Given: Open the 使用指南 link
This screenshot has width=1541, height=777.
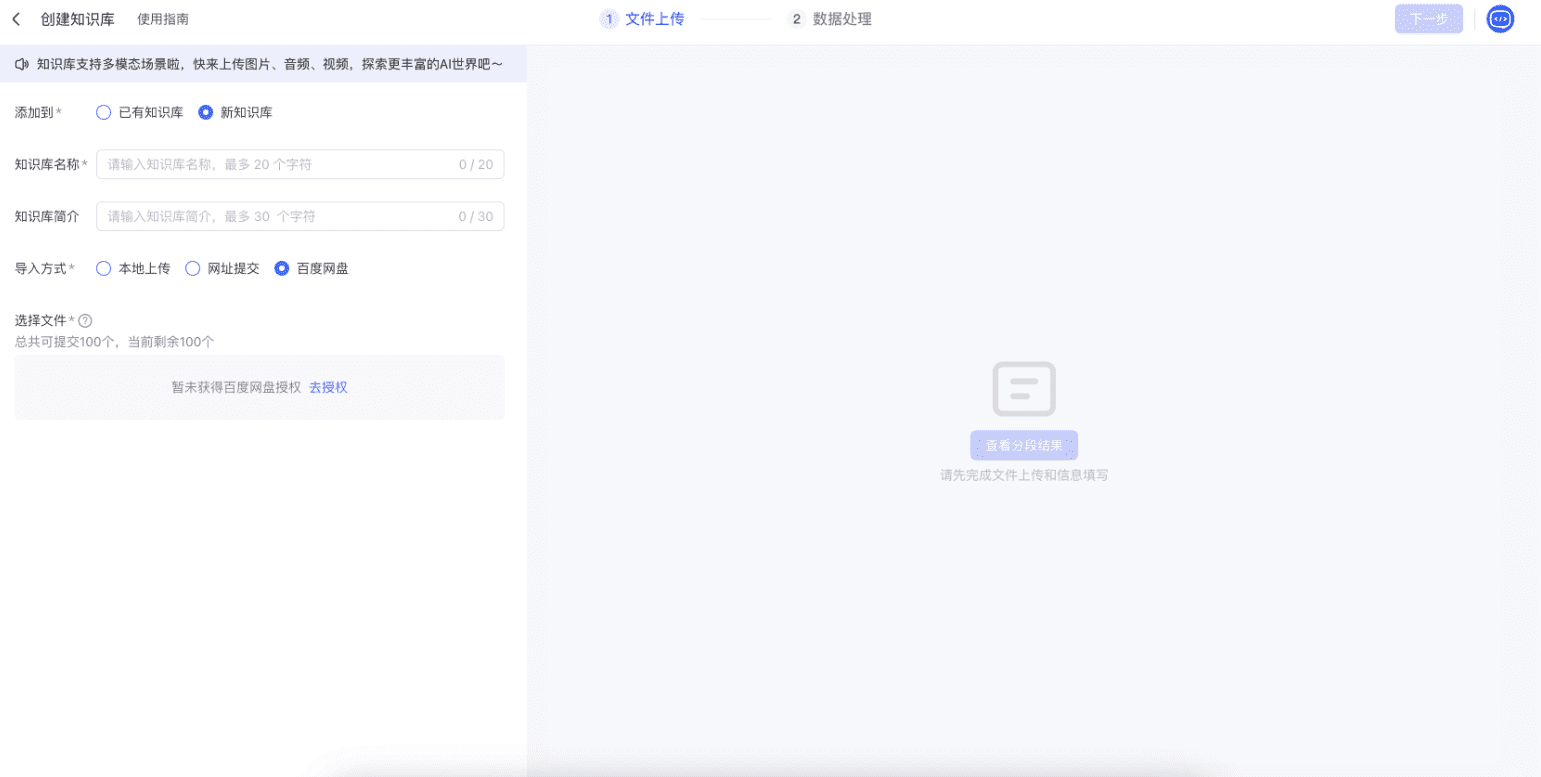Looking at the screenshot, I should coord(162,19).
